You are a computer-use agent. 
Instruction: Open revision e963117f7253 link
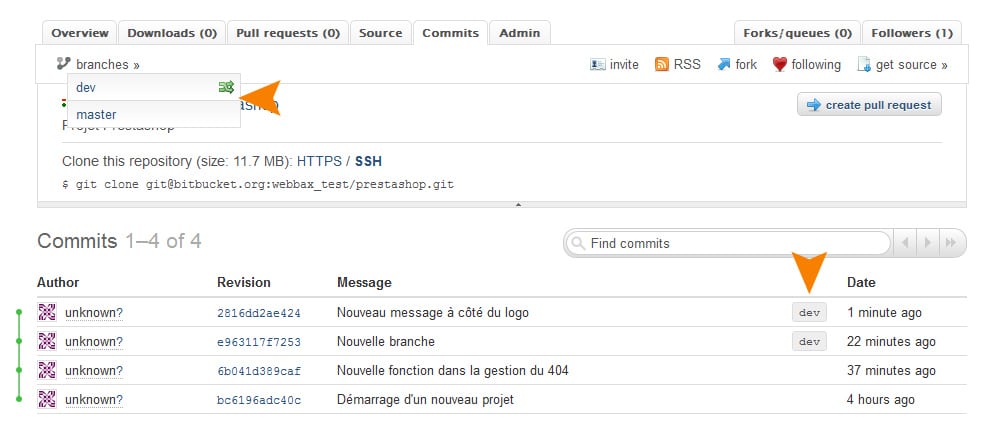tap(259, 342)
